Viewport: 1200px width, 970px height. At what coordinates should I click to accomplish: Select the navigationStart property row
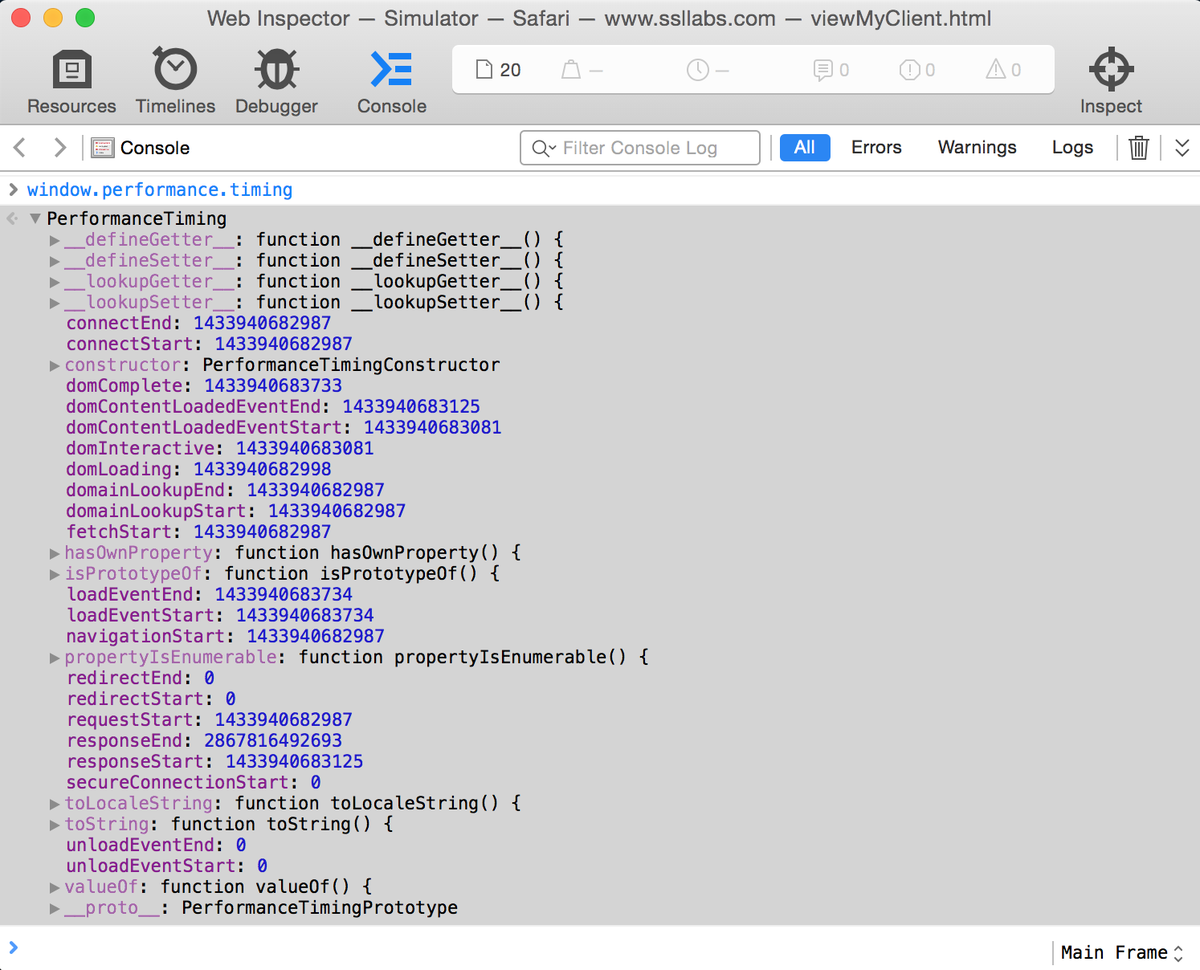[x=225, y=637]
